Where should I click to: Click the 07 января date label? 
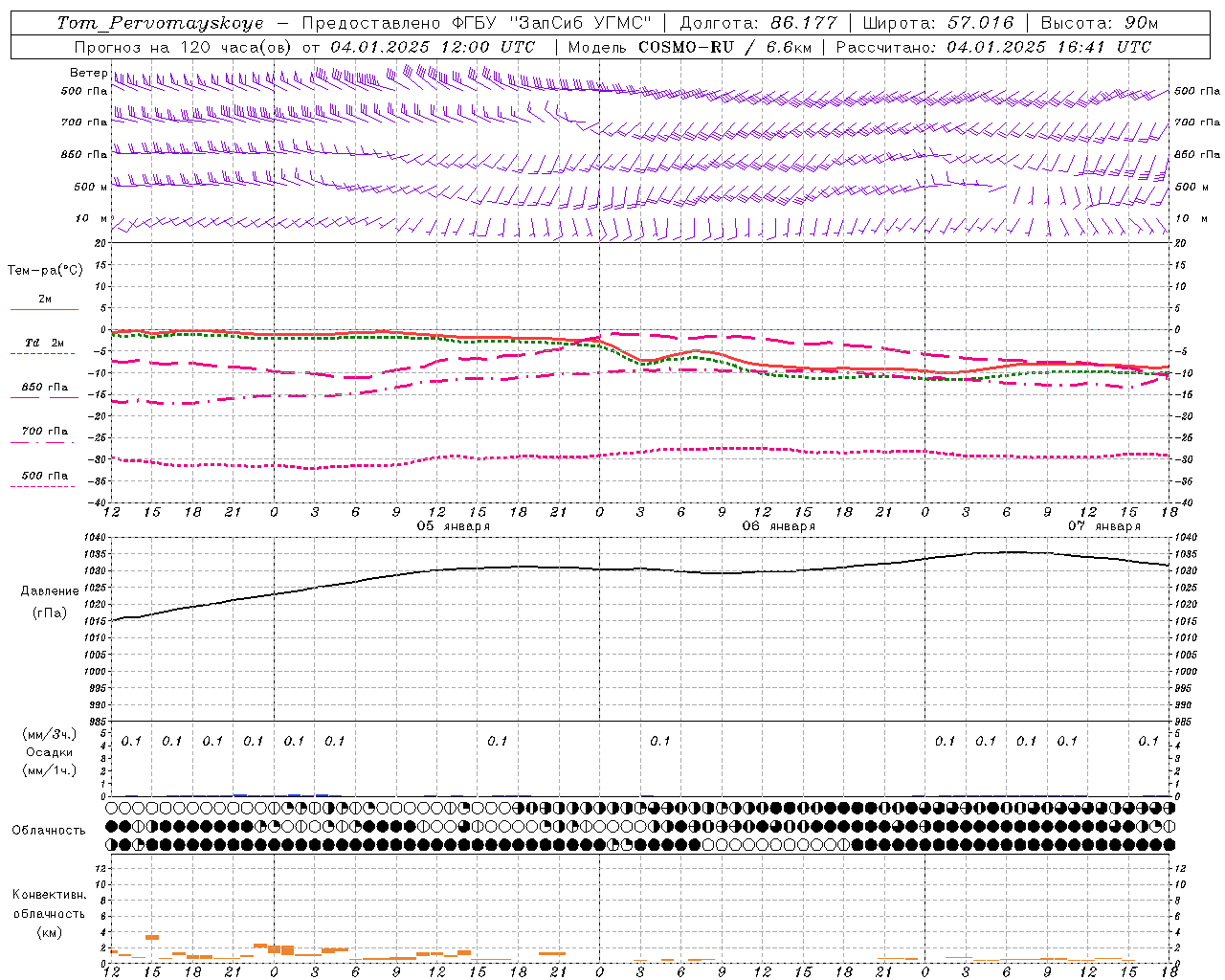pos(1104,526)
